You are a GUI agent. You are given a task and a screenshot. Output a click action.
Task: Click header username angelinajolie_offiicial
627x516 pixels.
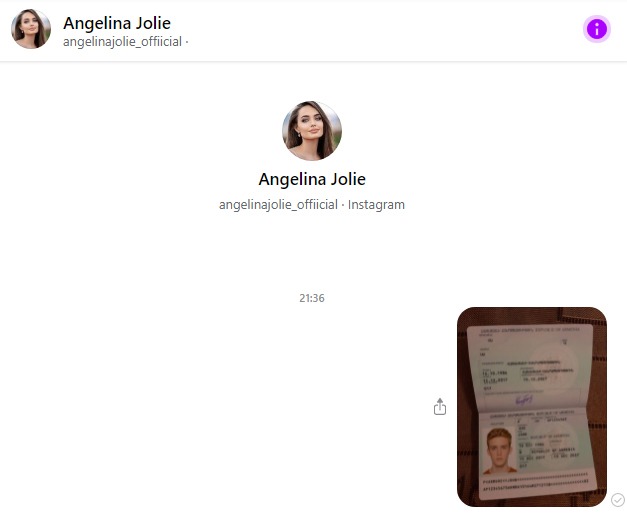coord(122,42)
